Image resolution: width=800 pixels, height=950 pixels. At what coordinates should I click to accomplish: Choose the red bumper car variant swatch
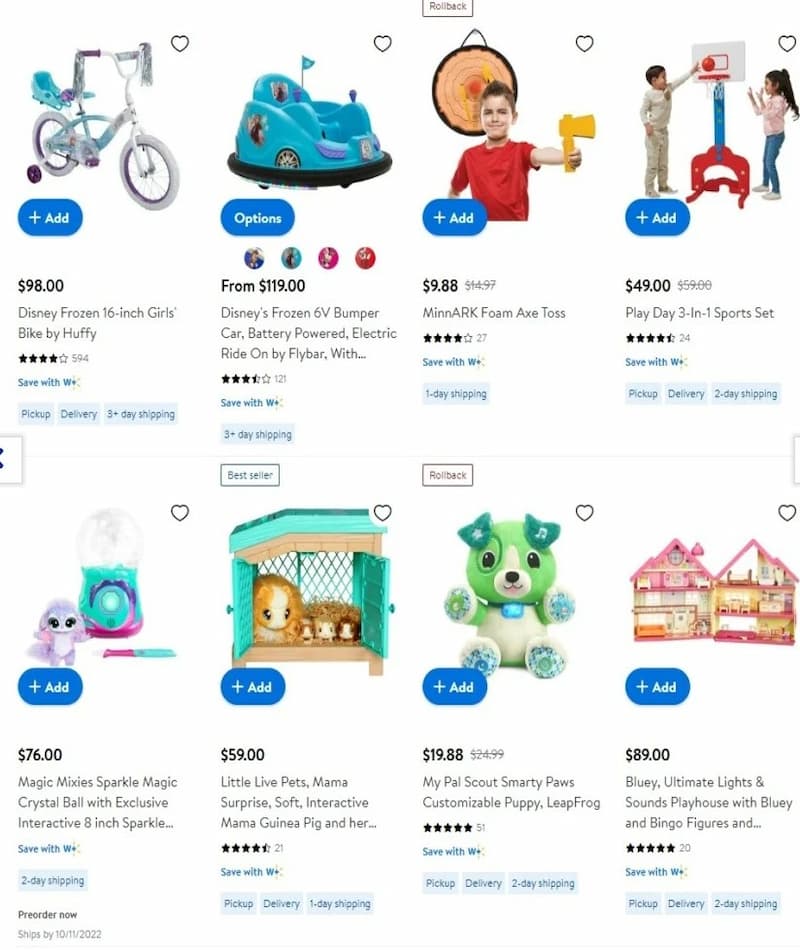365,258
